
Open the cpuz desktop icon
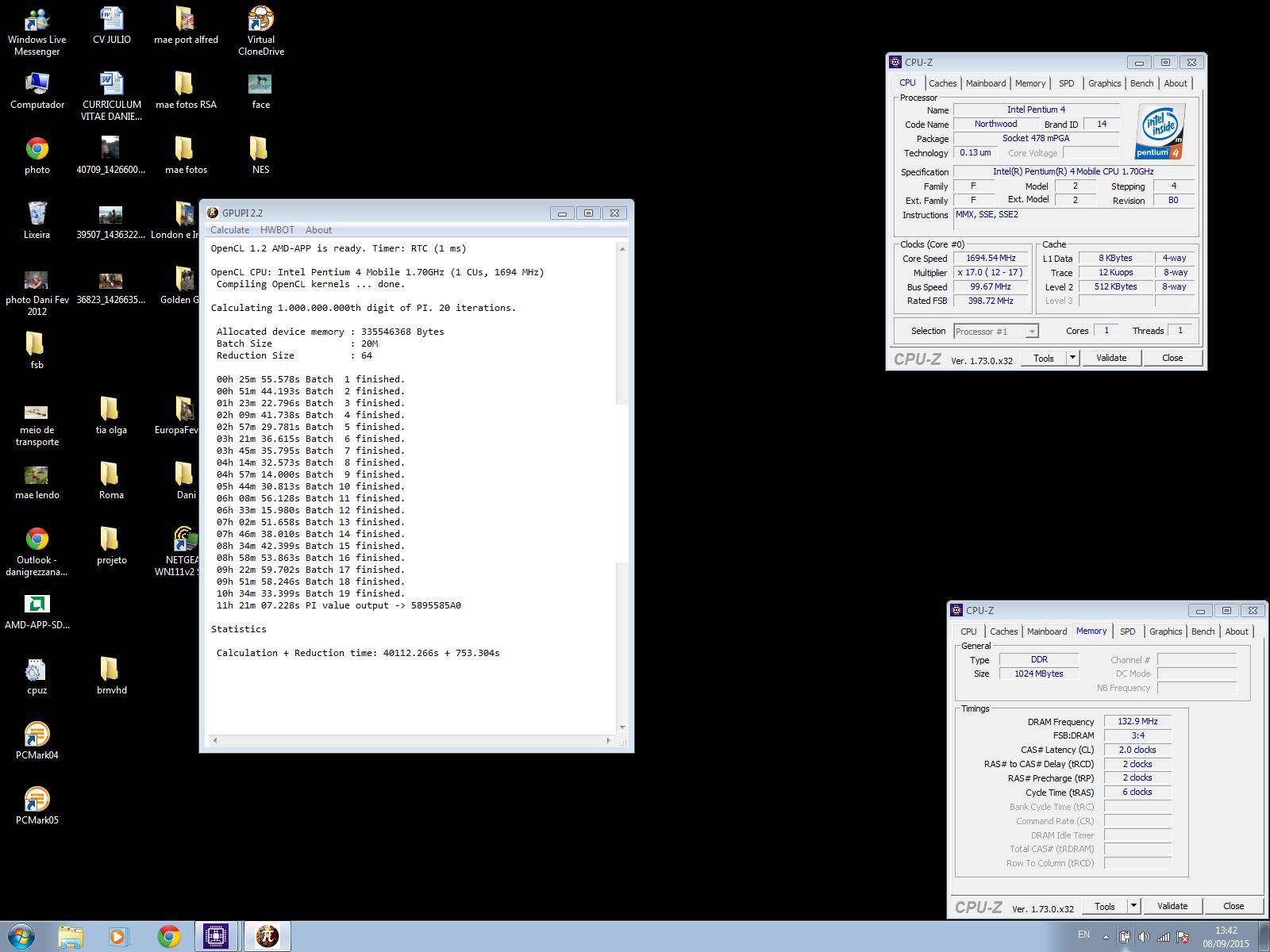(37, 676)
